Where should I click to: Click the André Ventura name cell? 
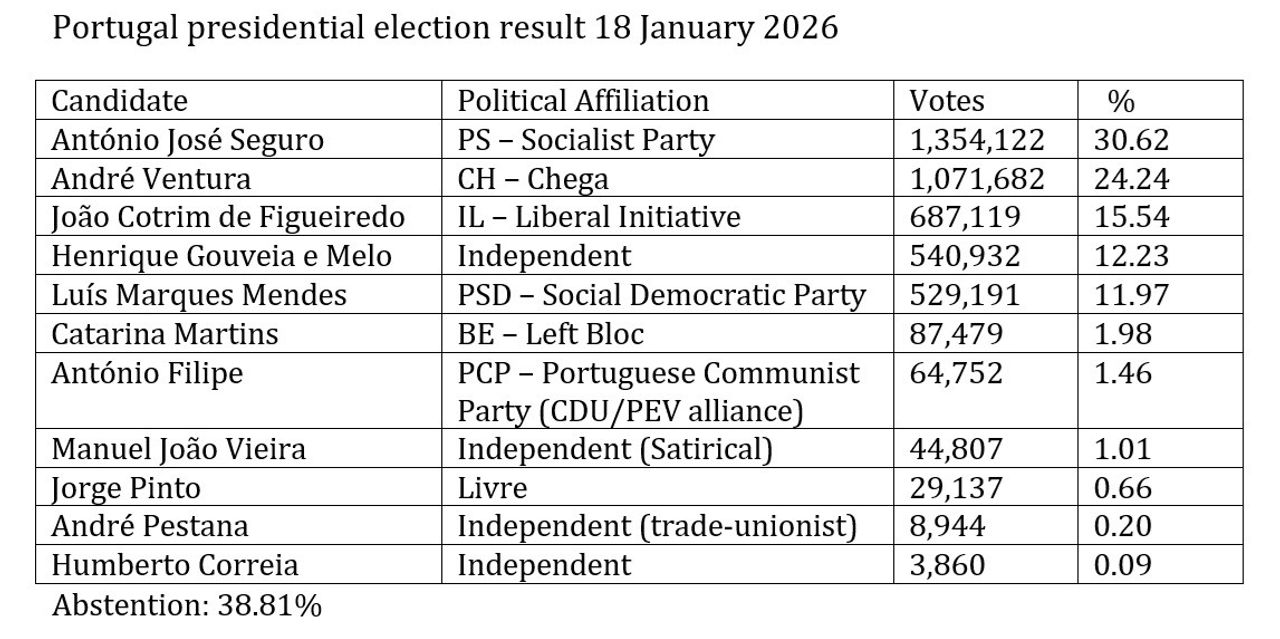[151, 179]
